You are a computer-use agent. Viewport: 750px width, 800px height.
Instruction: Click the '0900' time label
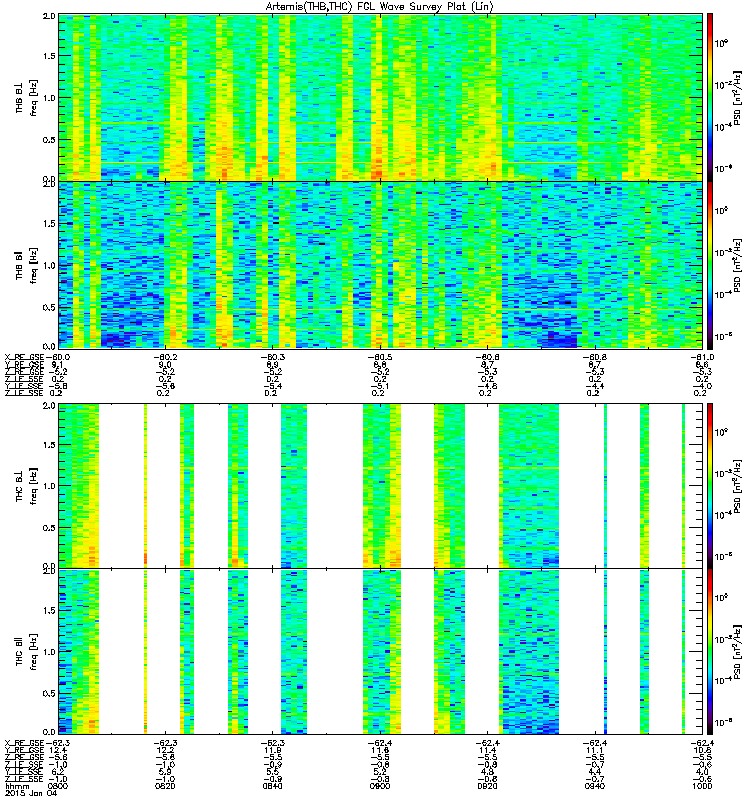[380, 786]
